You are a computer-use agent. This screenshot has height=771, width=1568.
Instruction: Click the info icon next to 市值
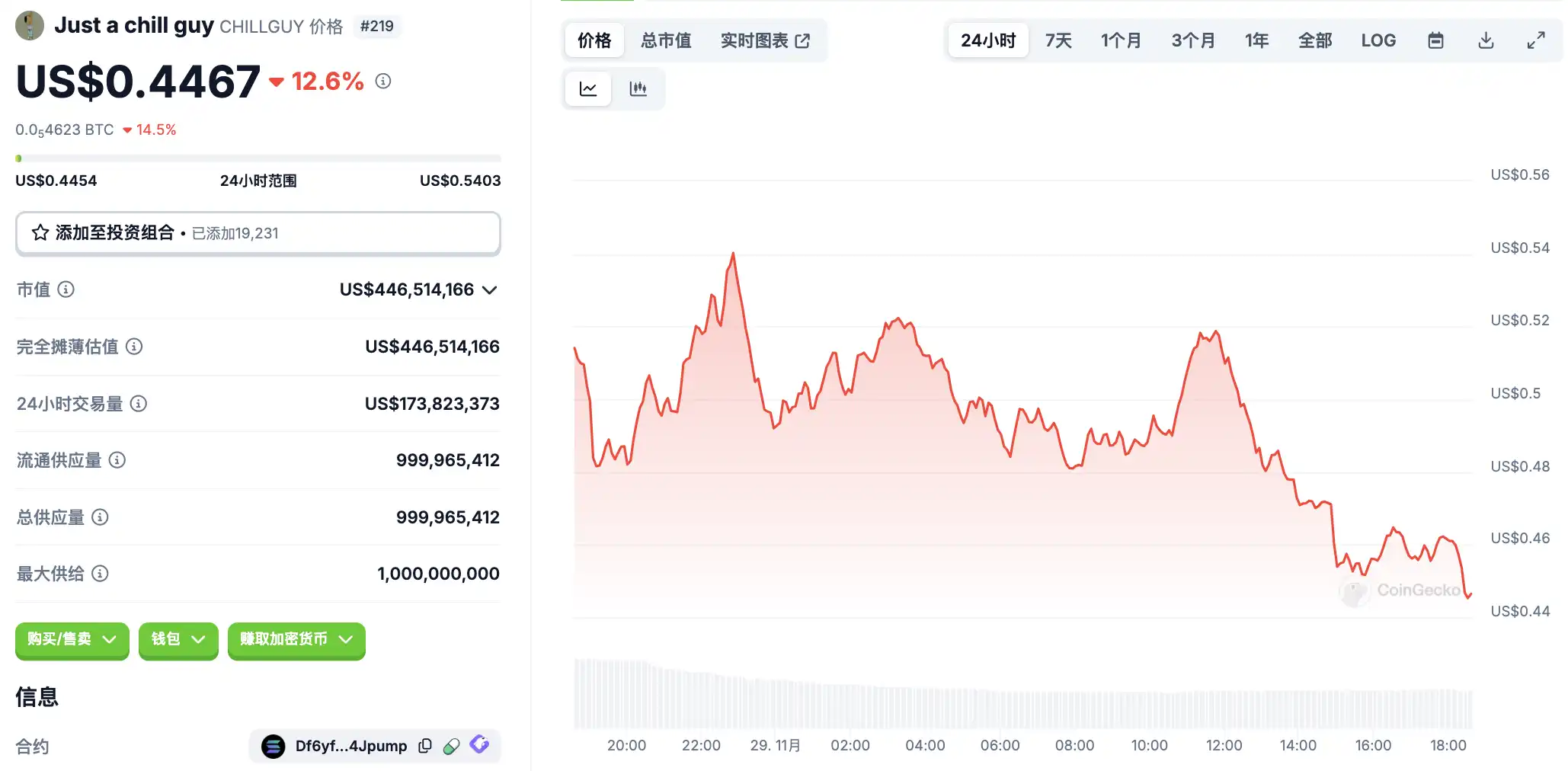[x=66, y=290]
